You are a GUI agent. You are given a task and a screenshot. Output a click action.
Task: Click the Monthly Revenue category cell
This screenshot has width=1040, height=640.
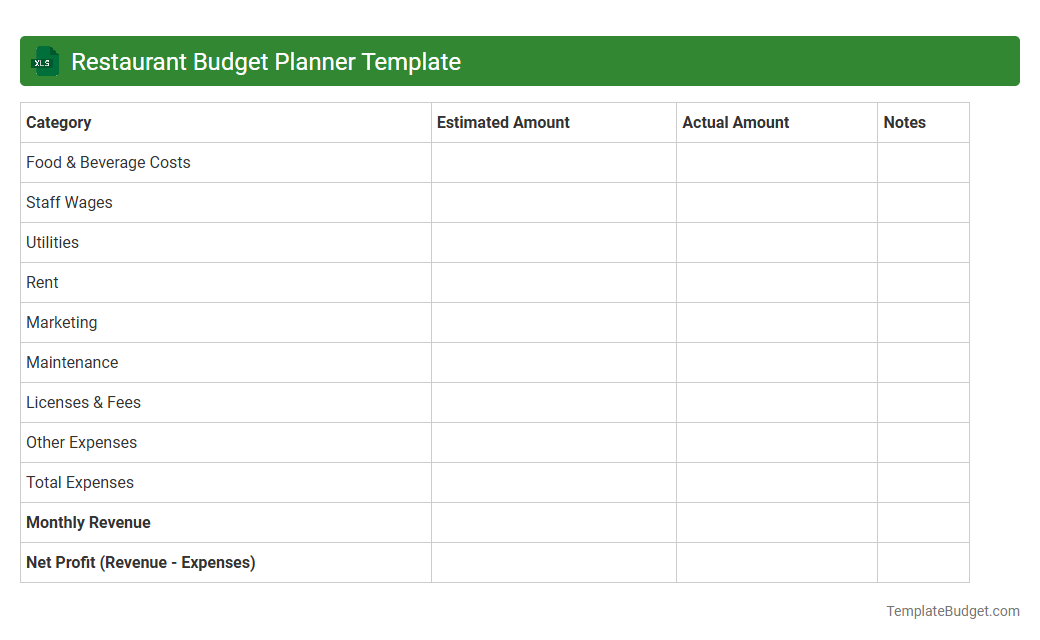click(88, 522)
